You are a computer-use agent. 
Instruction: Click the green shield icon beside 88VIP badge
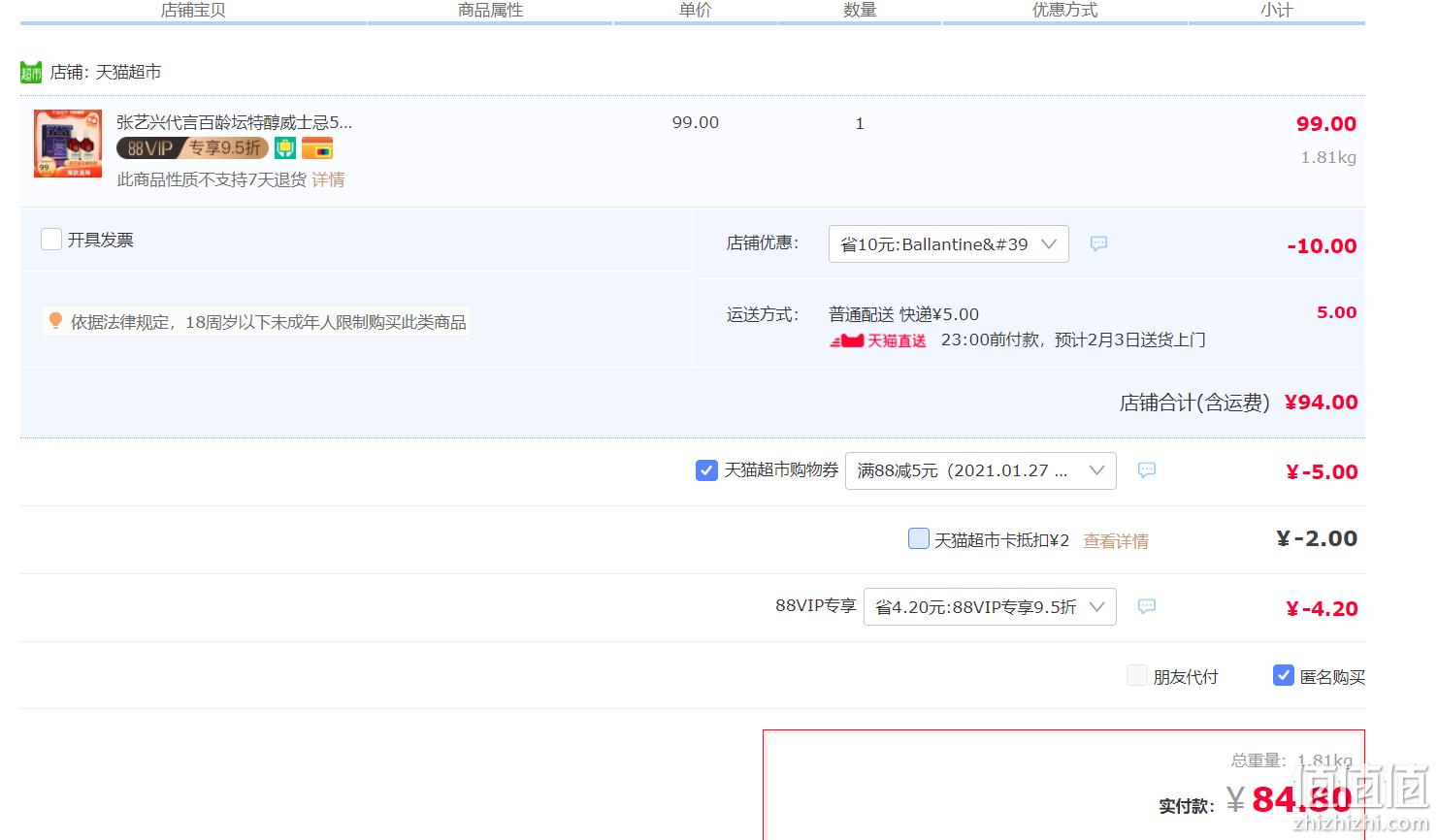(285, 148)
